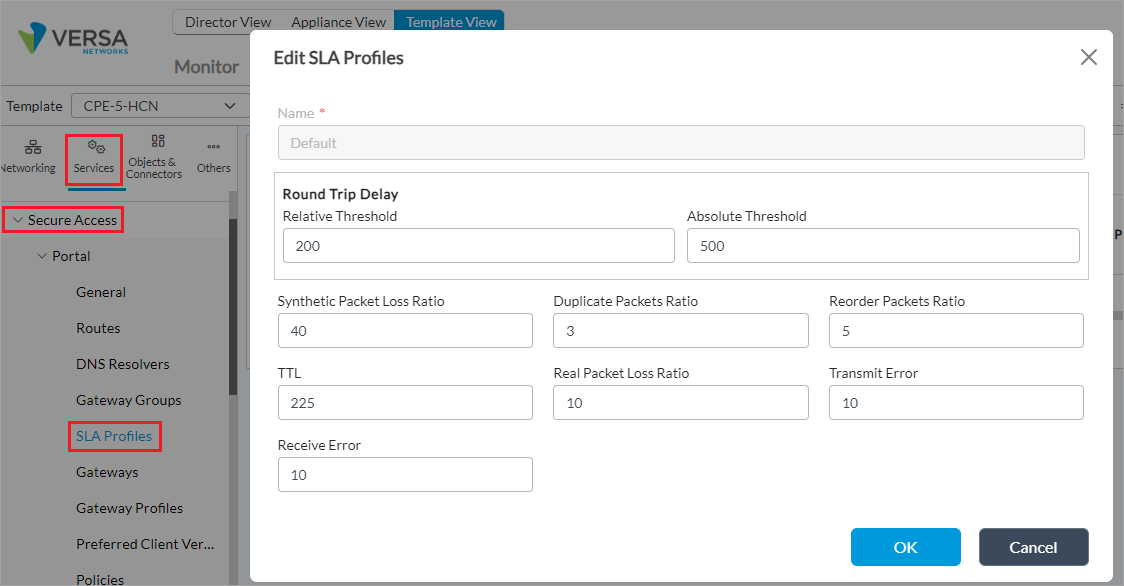Image resolution: width=1124 pixels, height=586 pixels.
Task: Click the Others ellipsis icon
Action: (x=213, y=156)
